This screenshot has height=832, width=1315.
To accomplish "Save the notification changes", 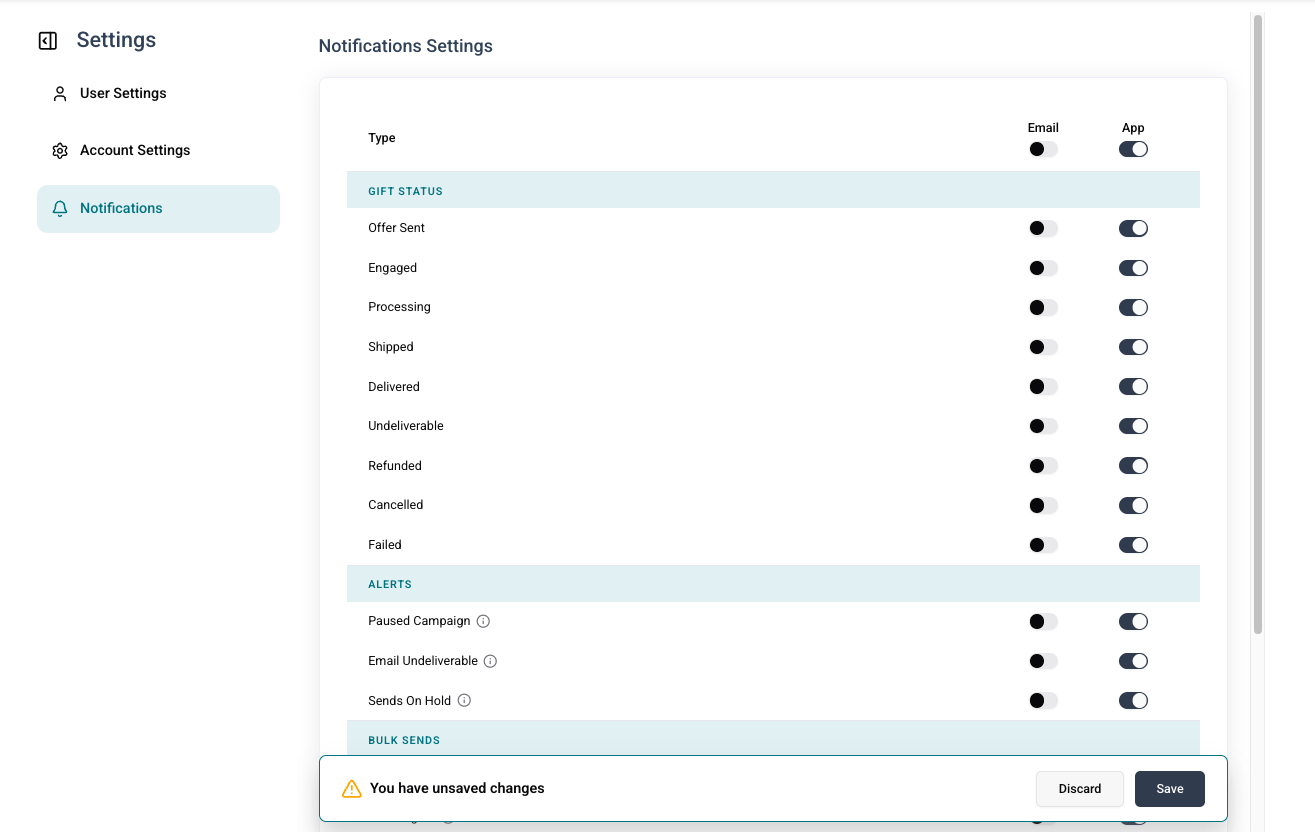I will 1170,789.
